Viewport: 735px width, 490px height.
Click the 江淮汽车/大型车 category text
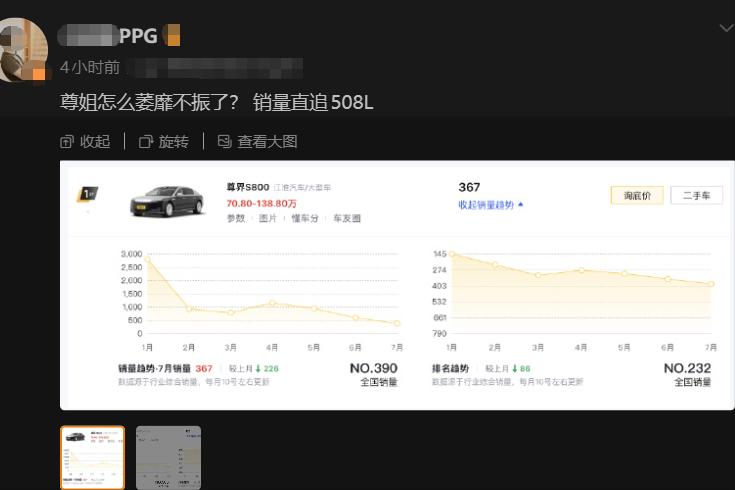pyautogui.click(x=302, y=188)
